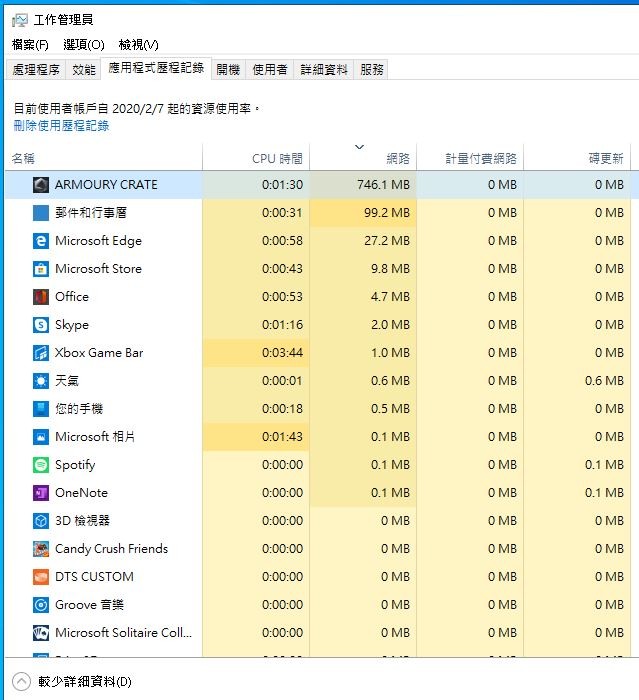Screen dimensions: 639x700
Task: Select the 您的手機 row name
Action: click(79, 408)
